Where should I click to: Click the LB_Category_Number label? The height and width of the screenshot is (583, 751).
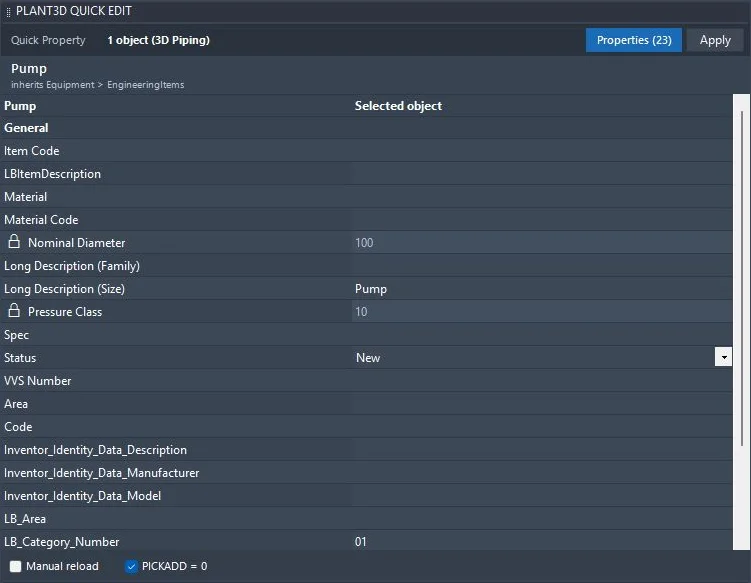[x=62, y=542]
